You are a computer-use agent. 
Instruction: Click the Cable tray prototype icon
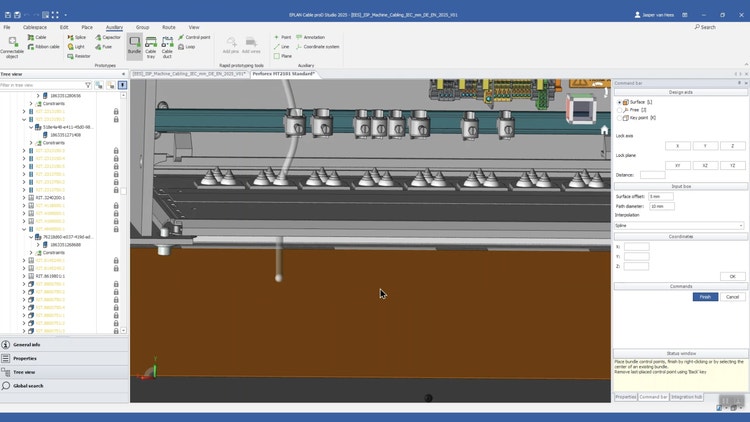coord(151,46)
